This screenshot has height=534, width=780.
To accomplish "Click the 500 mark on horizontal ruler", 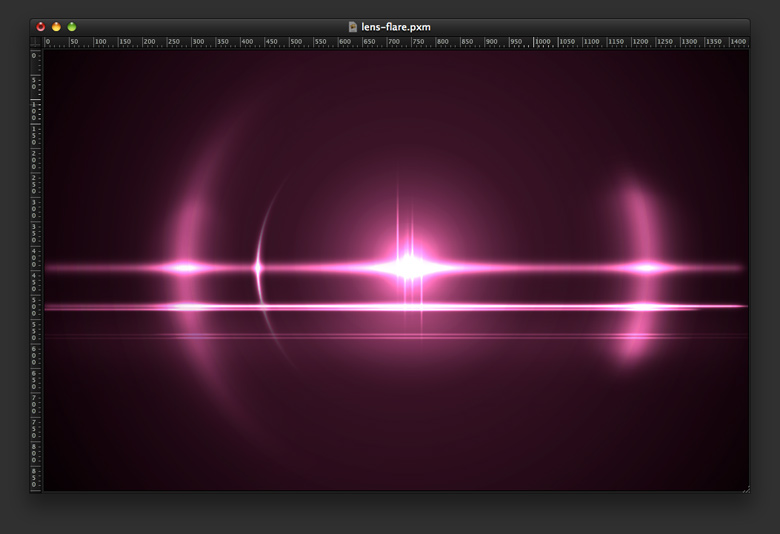I will 296,42.
